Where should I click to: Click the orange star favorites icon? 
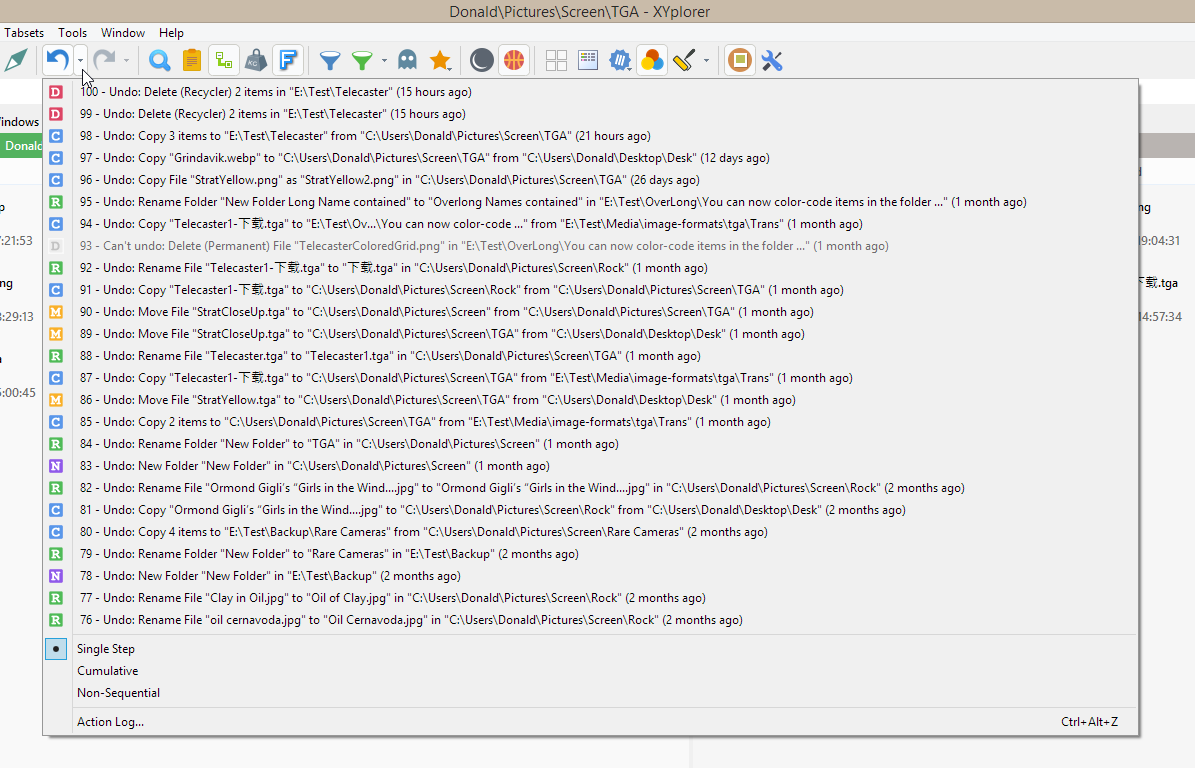tap(440, 61)
